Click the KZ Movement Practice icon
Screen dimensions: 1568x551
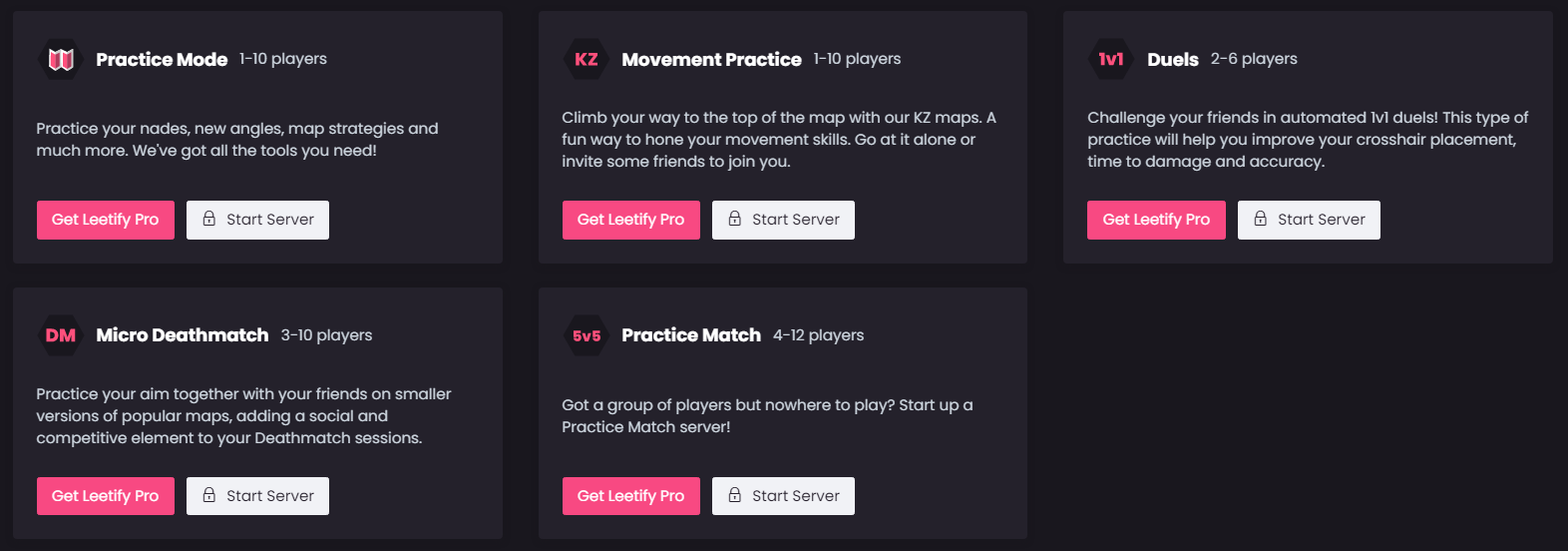pos(587,60)
